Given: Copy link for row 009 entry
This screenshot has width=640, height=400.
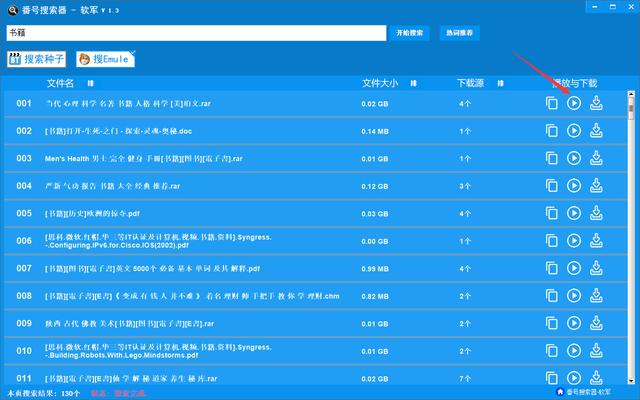Looking at the screenshot, I should pos(552,323).
